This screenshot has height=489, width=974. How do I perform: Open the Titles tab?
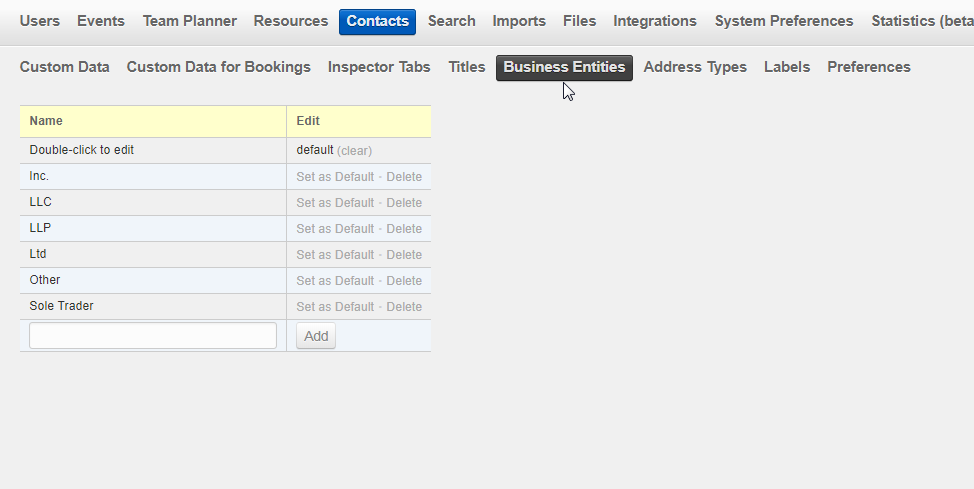[x=467, y=67]
